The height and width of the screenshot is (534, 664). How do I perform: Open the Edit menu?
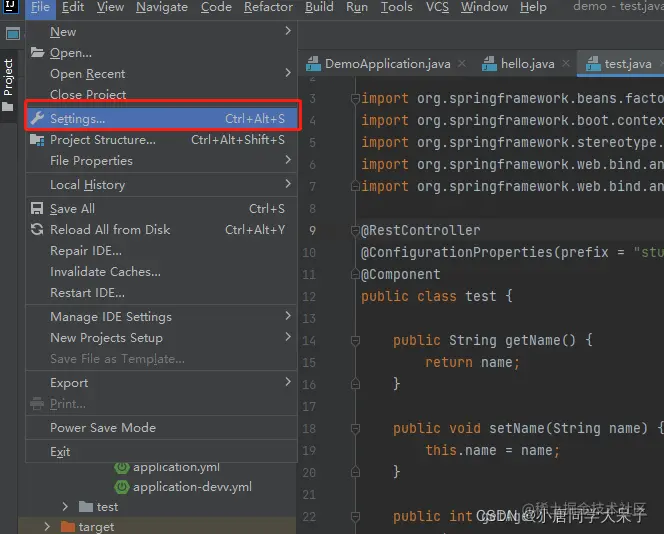[x=73, y=7]
